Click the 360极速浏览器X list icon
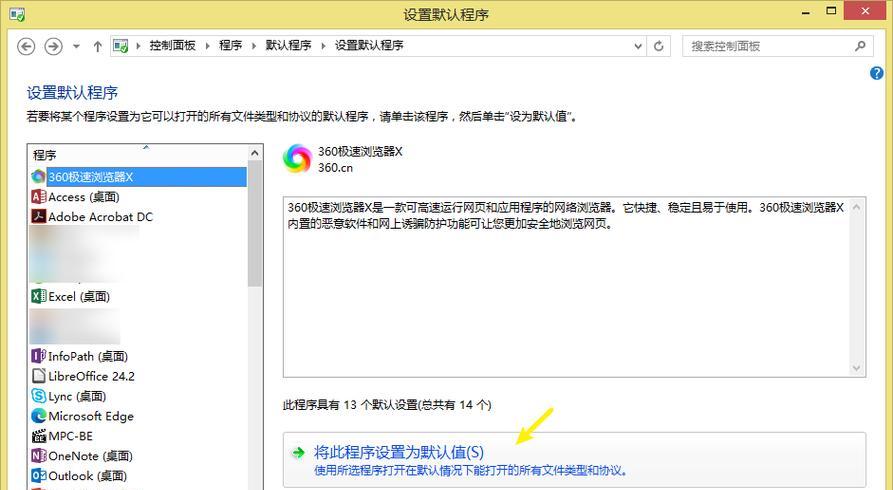 click(38, 177)
